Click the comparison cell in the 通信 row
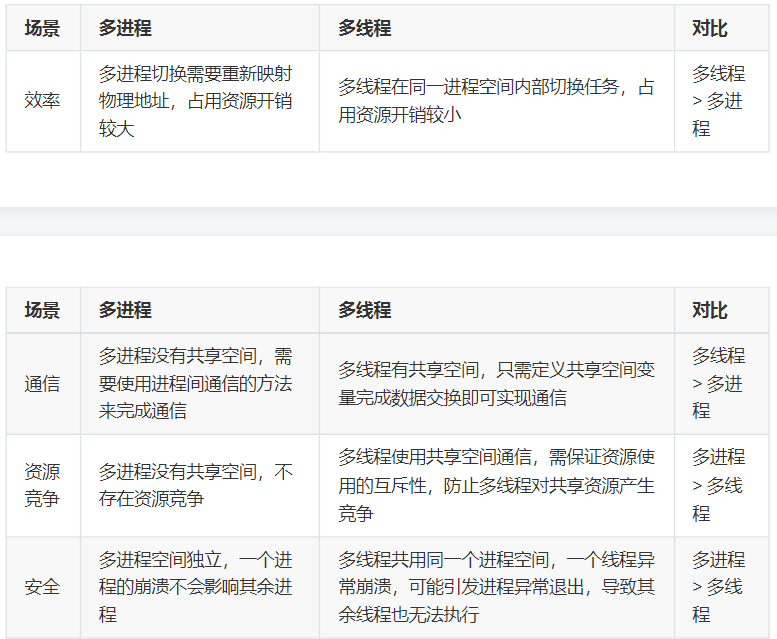Image resolution: width=777 pixels, height=639 pixels. coord(722,383)
